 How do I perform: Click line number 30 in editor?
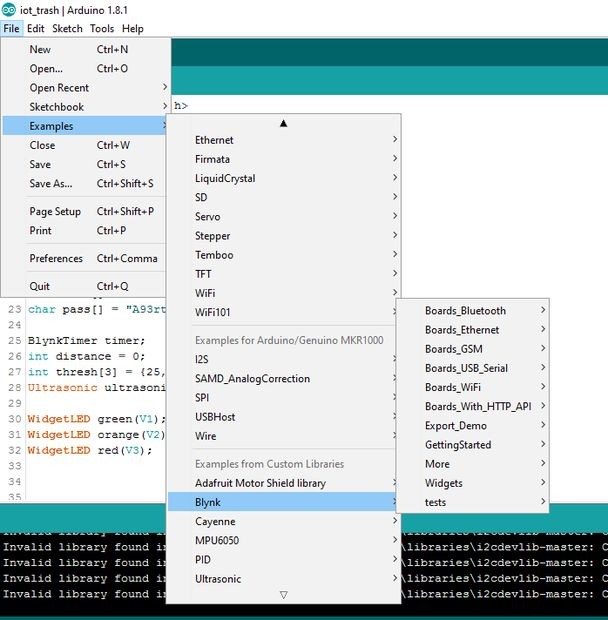click(15, 419)
